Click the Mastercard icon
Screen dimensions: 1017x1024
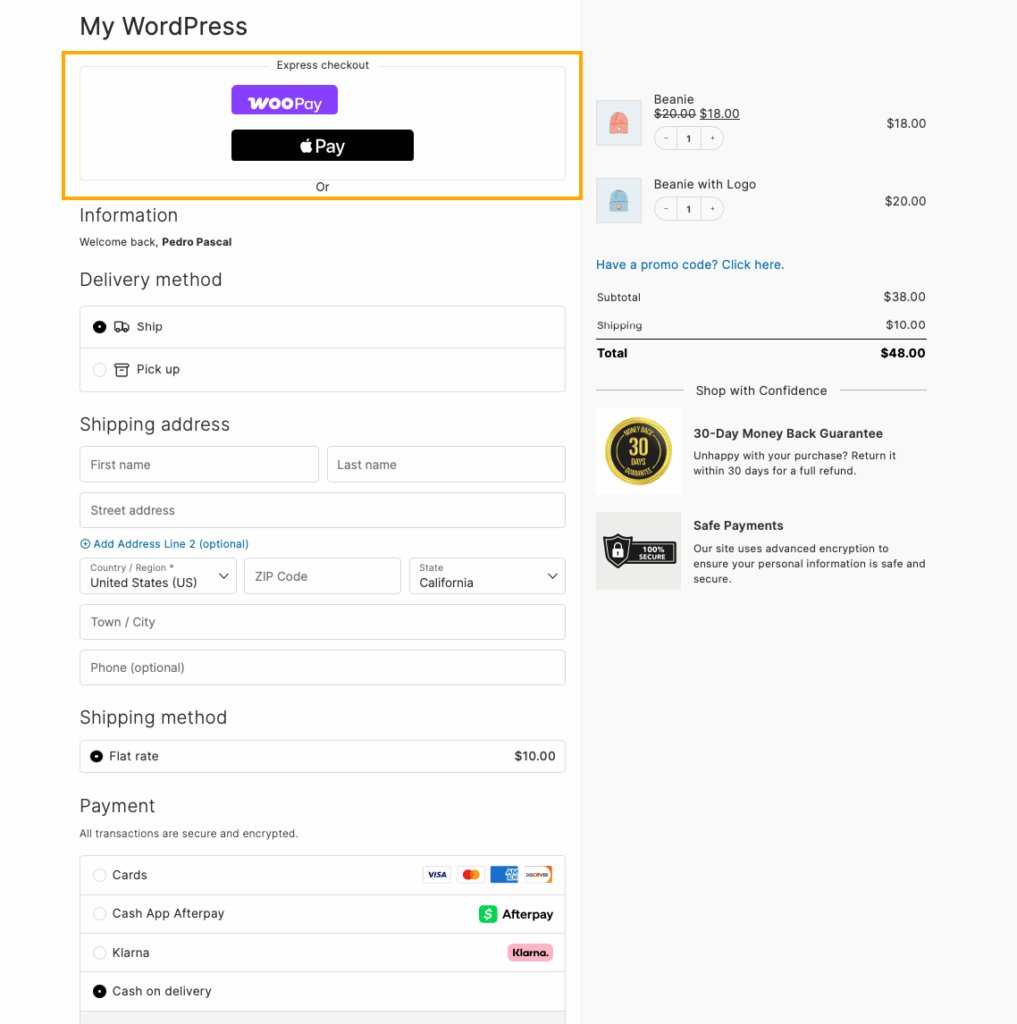[x=471, y=874]
